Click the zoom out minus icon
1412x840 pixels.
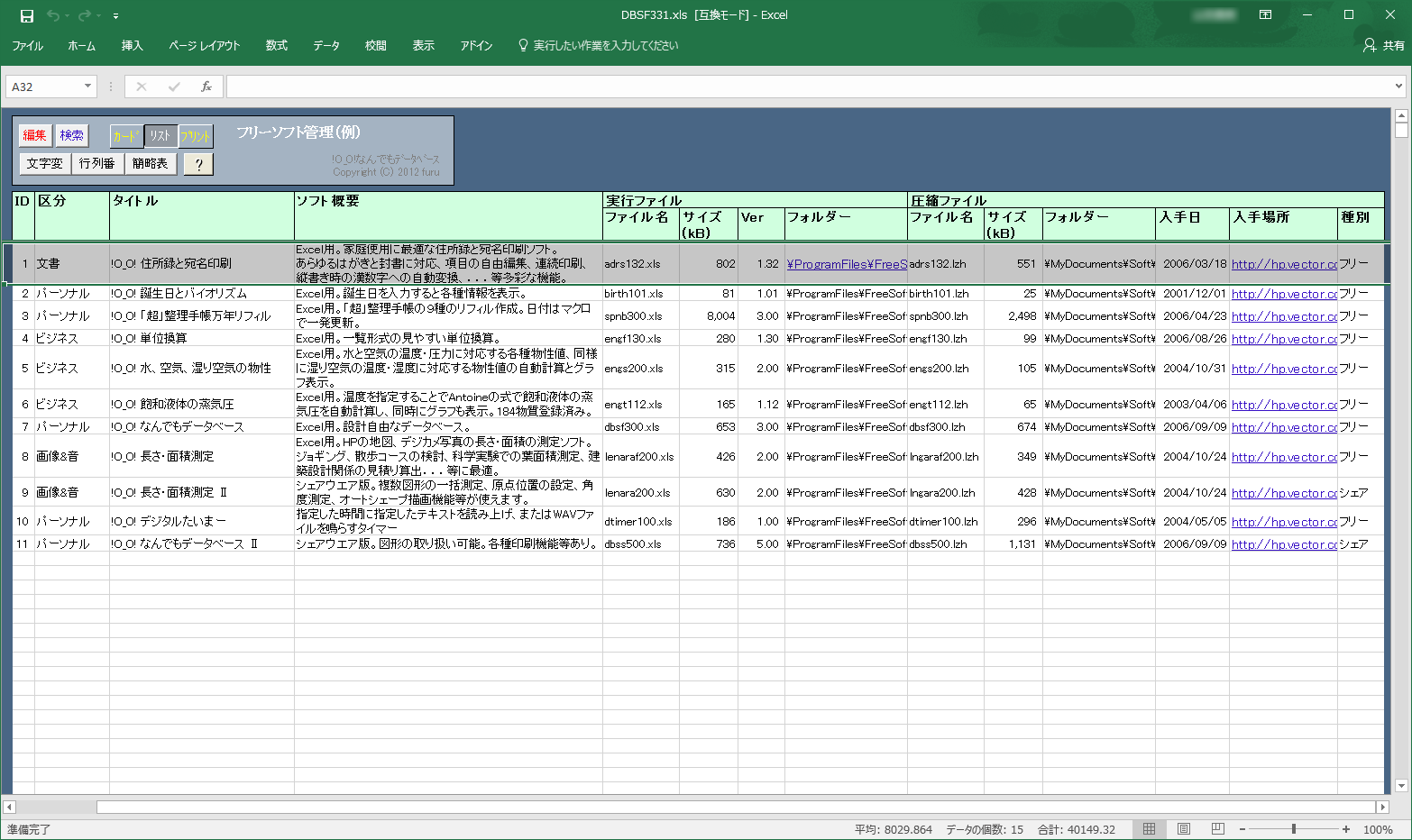tap(1242, 829)
